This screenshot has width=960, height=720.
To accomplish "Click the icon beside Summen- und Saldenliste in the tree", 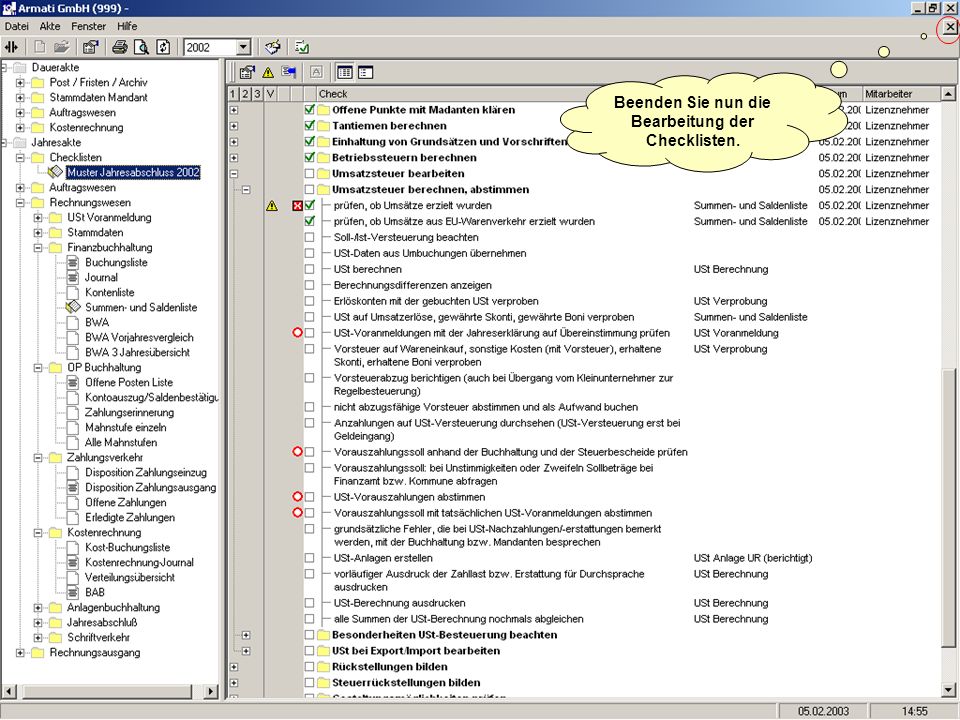I will pos(73,307).
